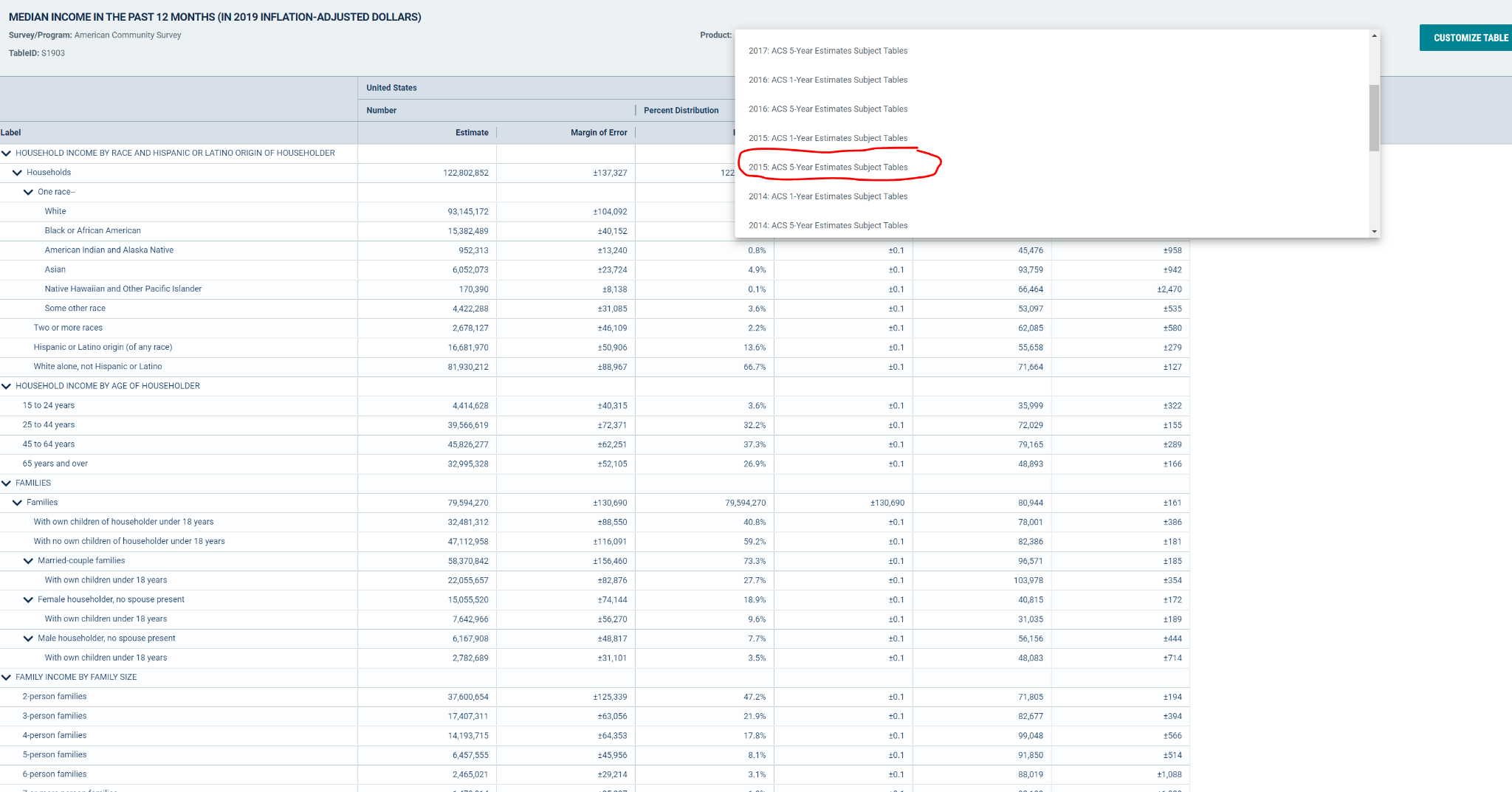Viewport: 1512px width, 792px height.
Task: Click American Indian and Alaska Native row
Action: tap(109, 250)
